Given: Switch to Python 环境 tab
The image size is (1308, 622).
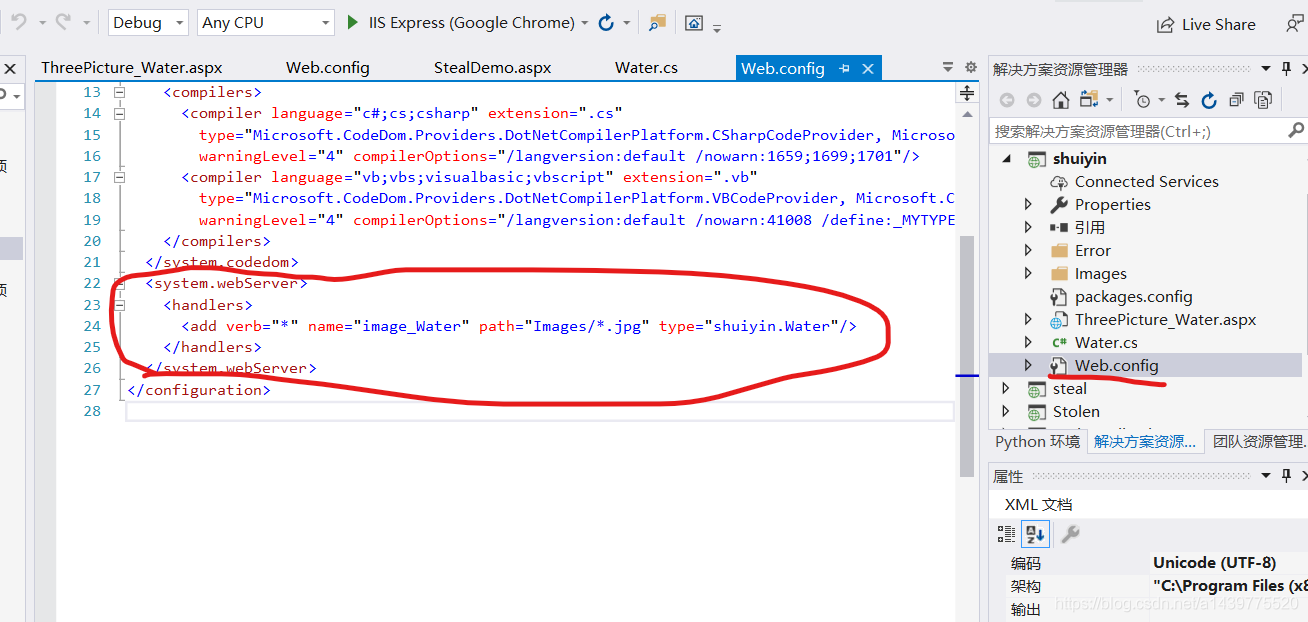Looking at the screenshot, I should [1037, 441].
